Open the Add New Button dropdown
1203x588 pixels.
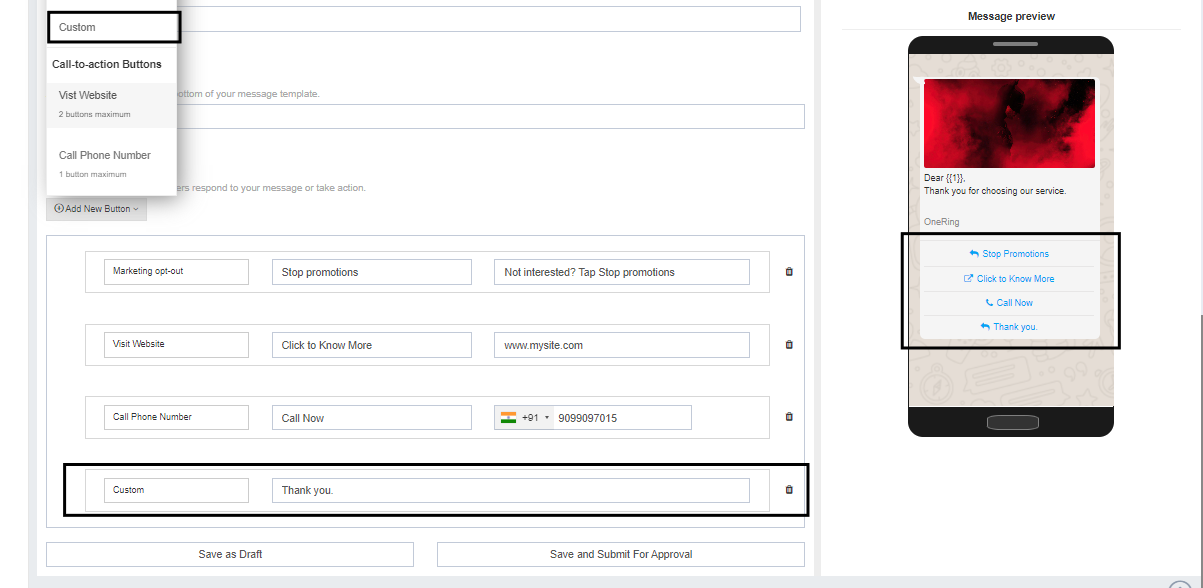coord(96,209)
